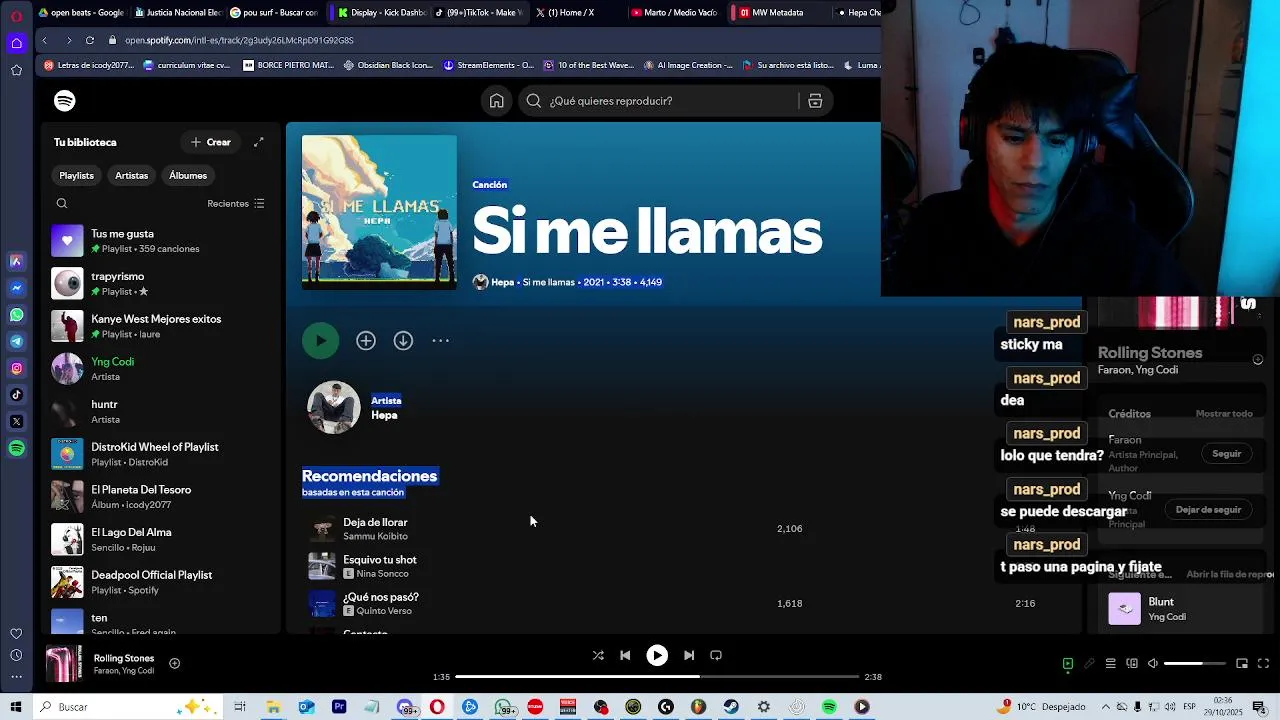Toggle shuffle in player bar
The image size is (1280, 720).
point(598,656)
